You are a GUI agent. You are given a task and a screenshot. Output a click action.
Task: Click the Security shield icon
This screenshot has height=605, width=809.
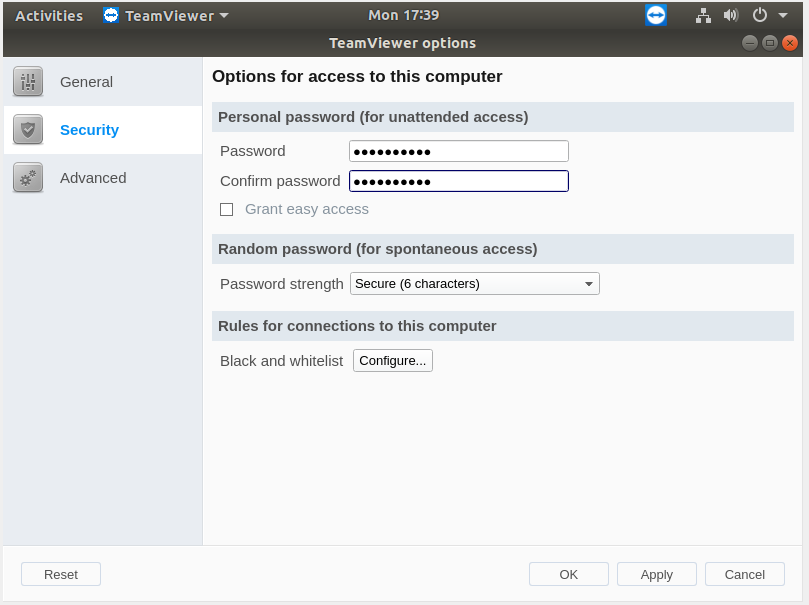pyautogui.click(x=28, y=129)
